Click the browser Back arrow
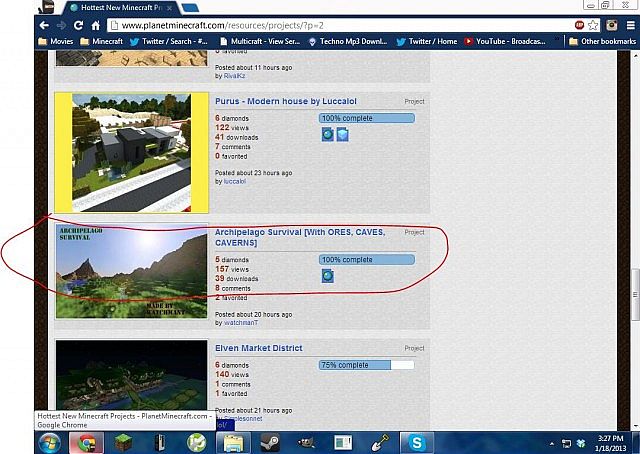Viewport: 640px width, 454px height. click(44, 25)
